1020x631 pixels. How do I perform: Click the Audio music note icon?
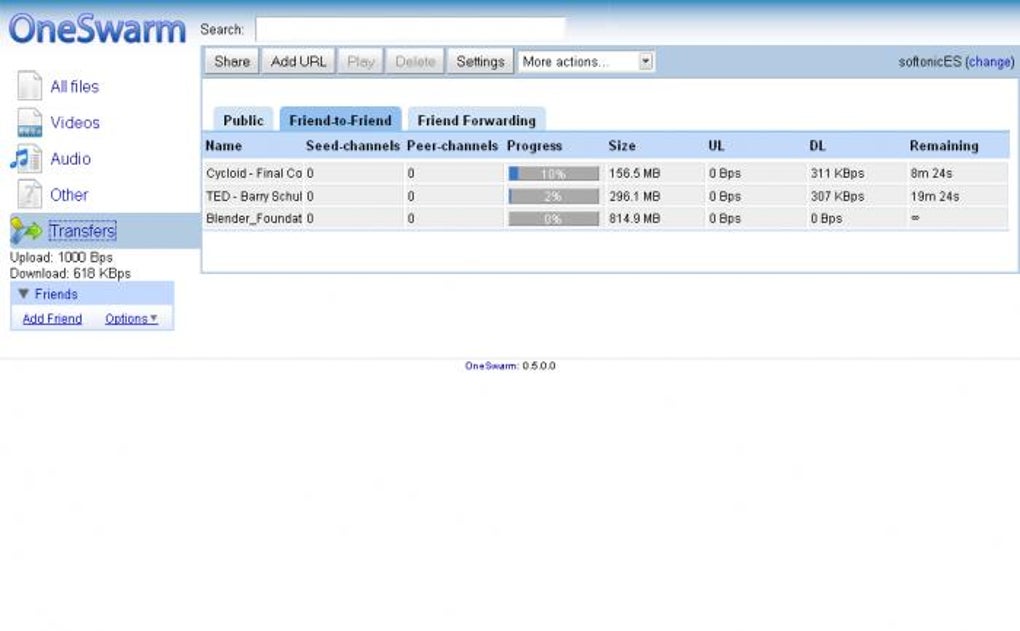pyautogui.click(x=27, y=159)
